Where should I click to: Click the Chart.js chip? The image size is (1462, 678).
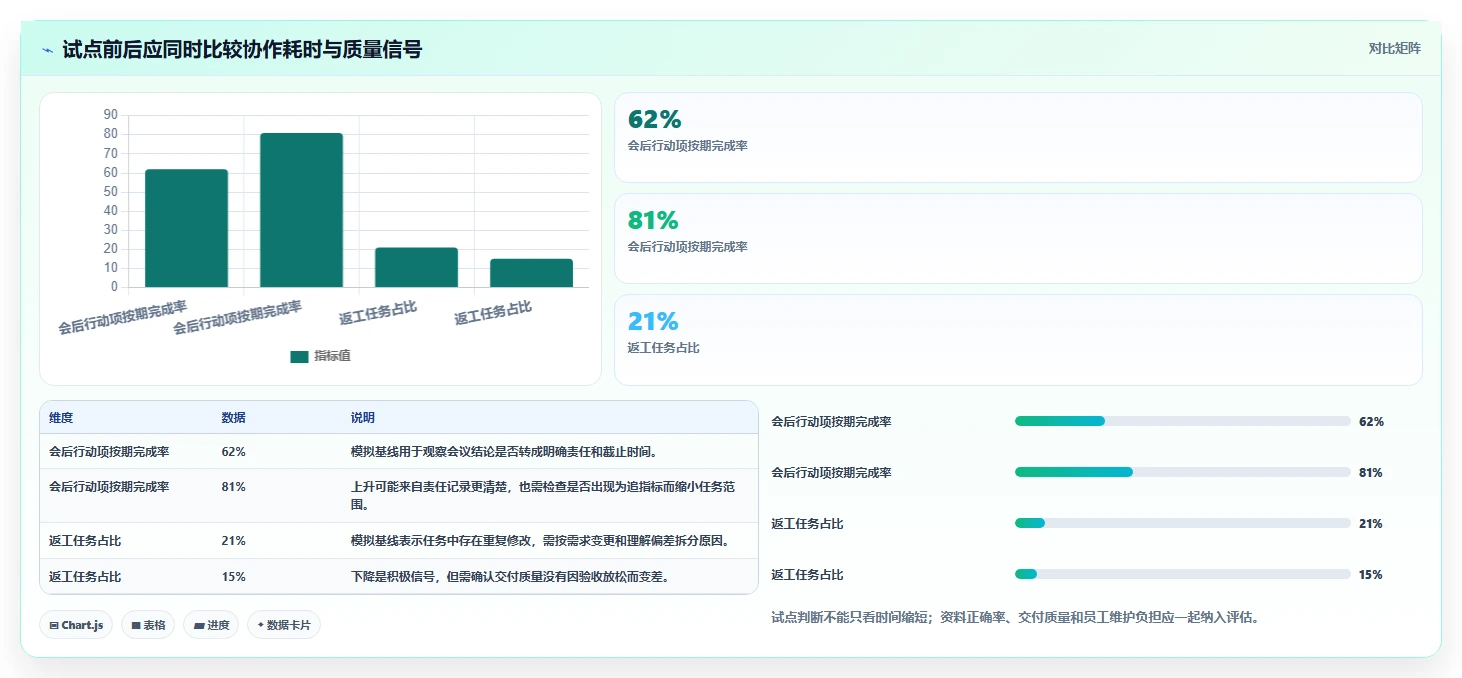[x=76, y=625]
